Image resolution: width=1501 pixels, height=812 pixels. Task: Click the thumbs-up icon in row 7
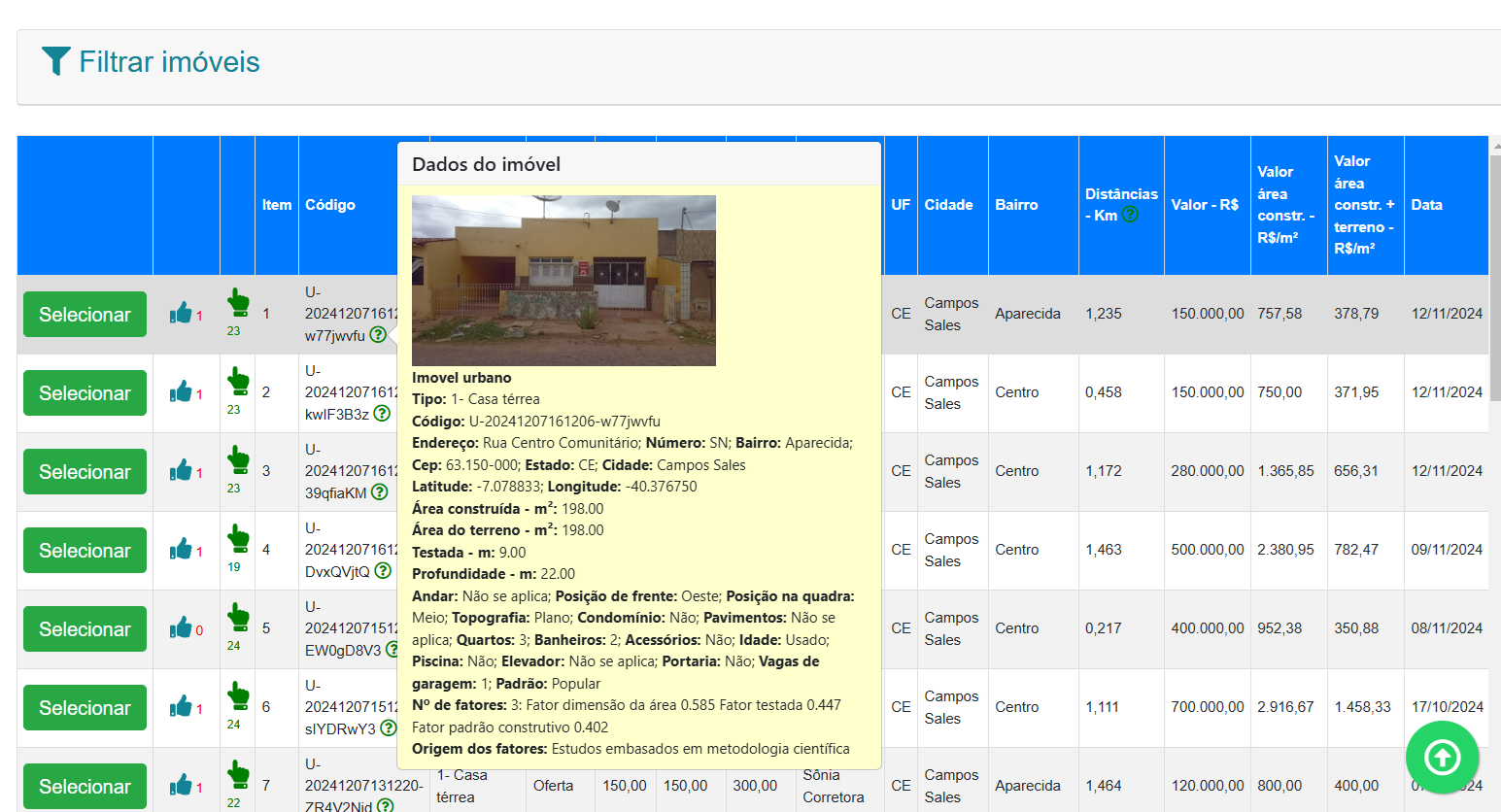tap(181, 785)
